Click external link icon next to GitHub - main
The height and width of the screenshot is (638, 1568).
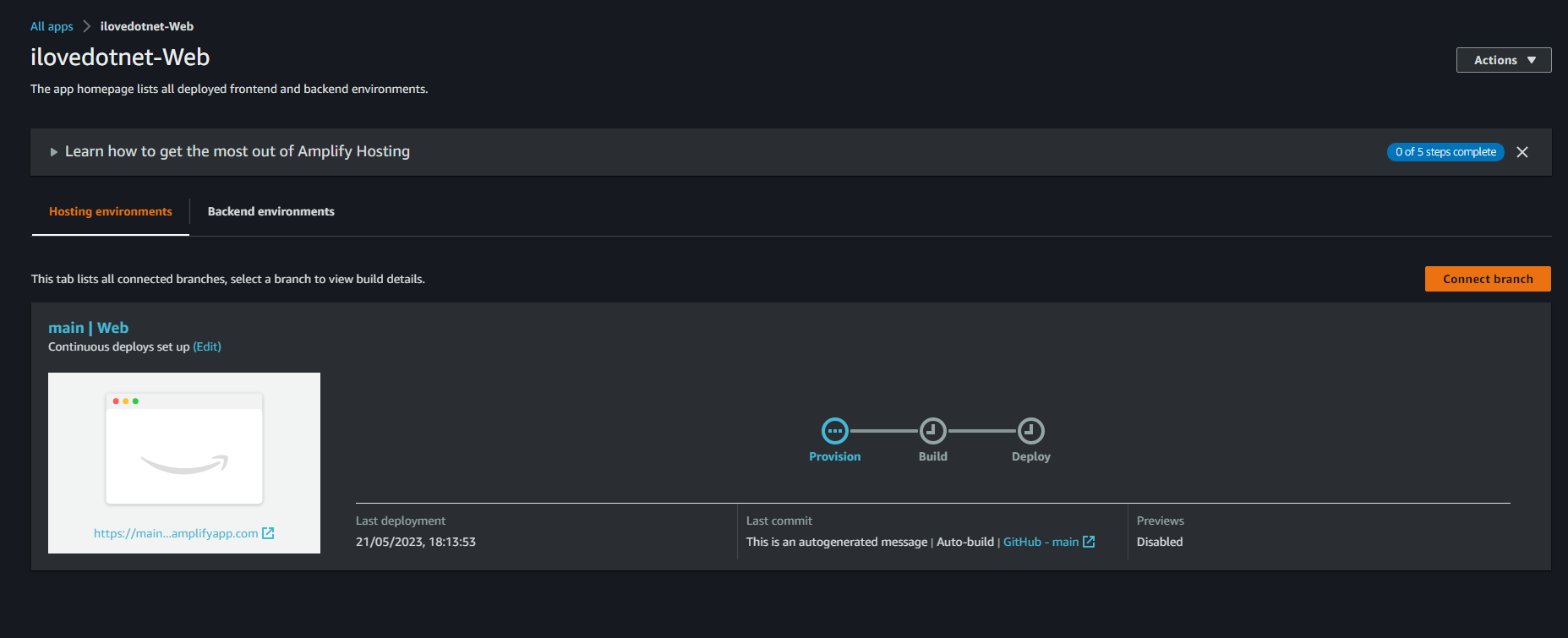pos(1089,542)
